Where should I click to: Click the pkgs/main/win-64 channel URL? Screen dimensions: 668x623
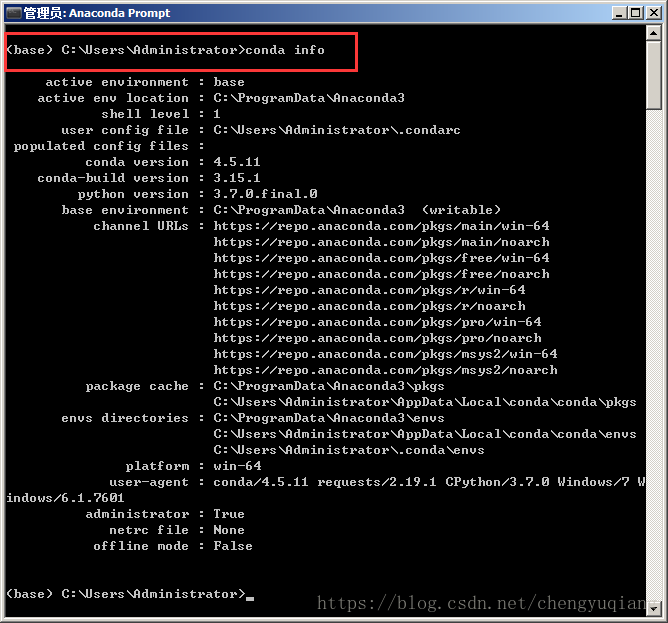click(381, 226)
